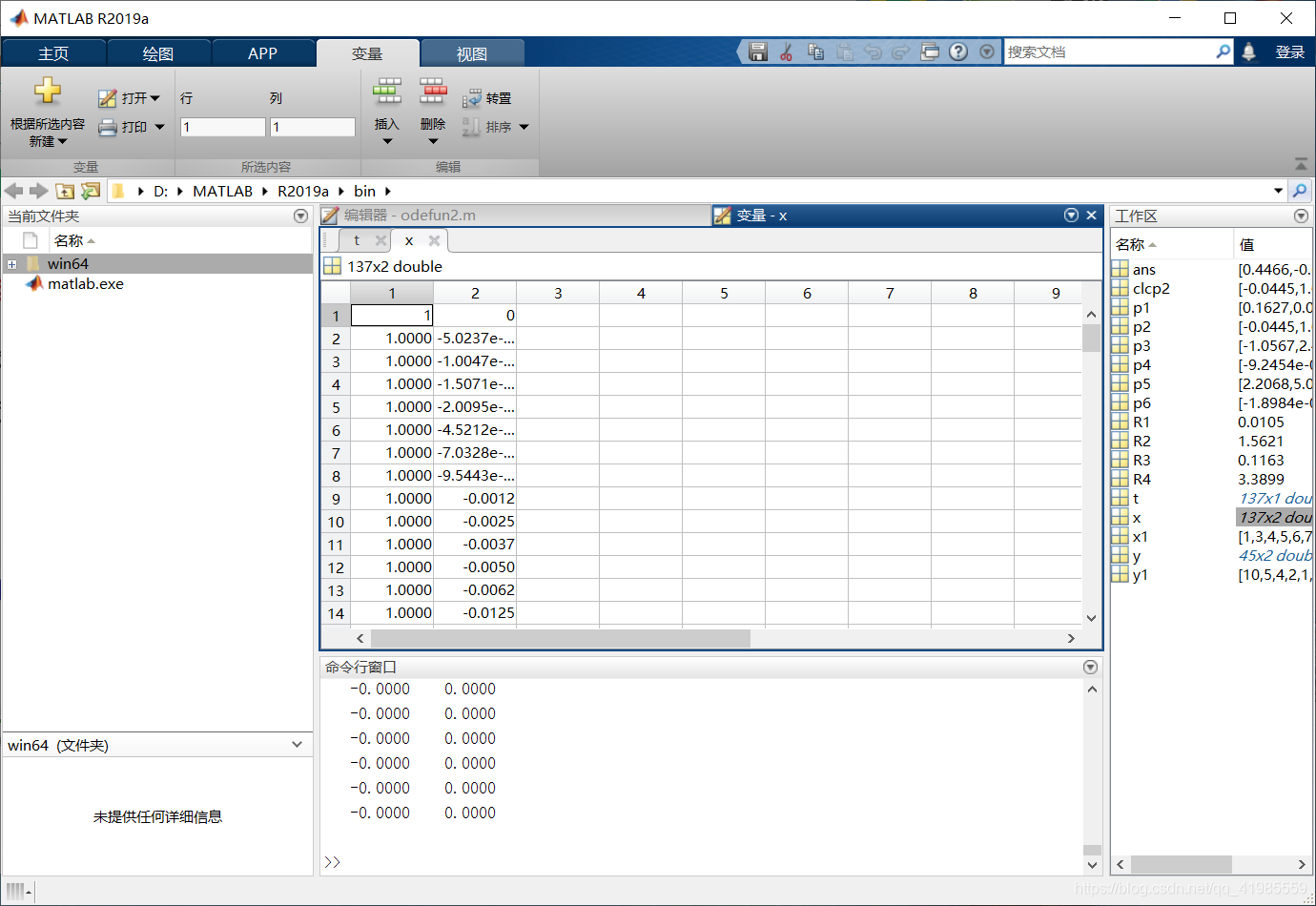The height and width of the screenshot is (906, 1316).
Task: Click the variable table horizontal scrollbar
Action: coord(561,638)
